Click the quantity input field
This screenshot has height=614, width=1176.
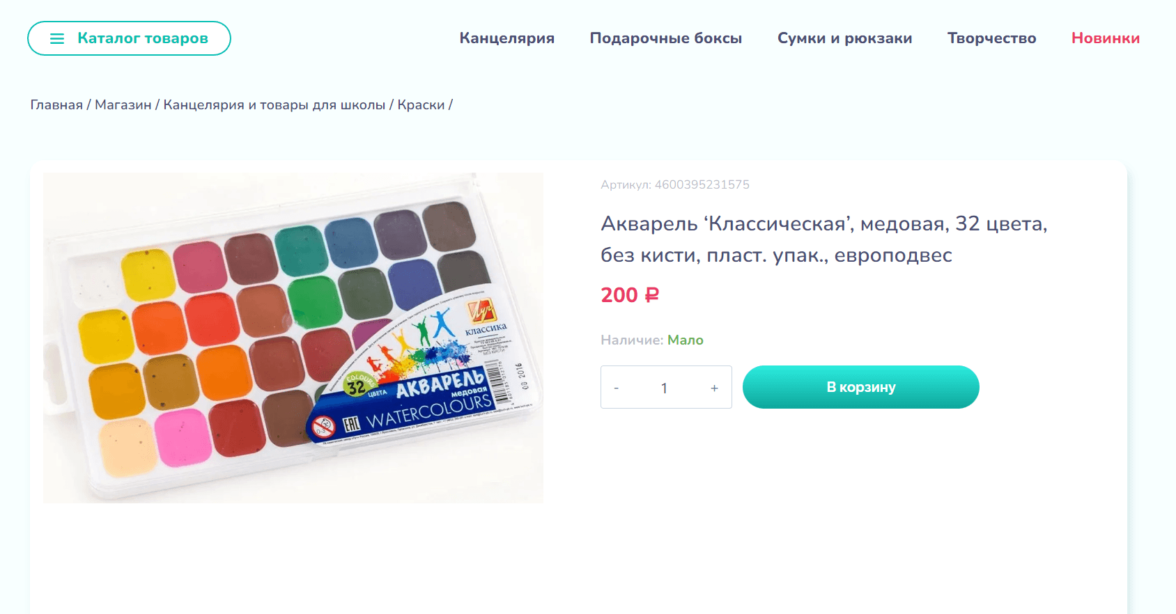click(x=664, y=388)
